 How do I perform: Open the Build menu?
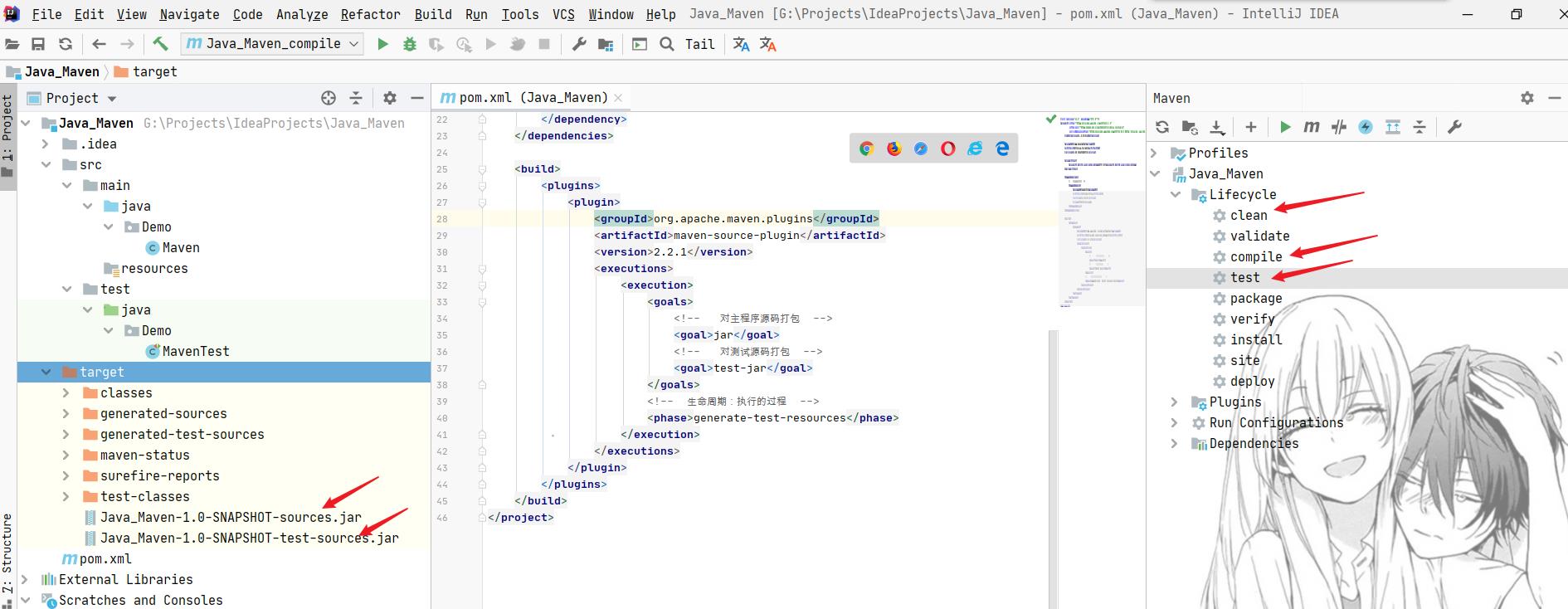coord(433,14)
